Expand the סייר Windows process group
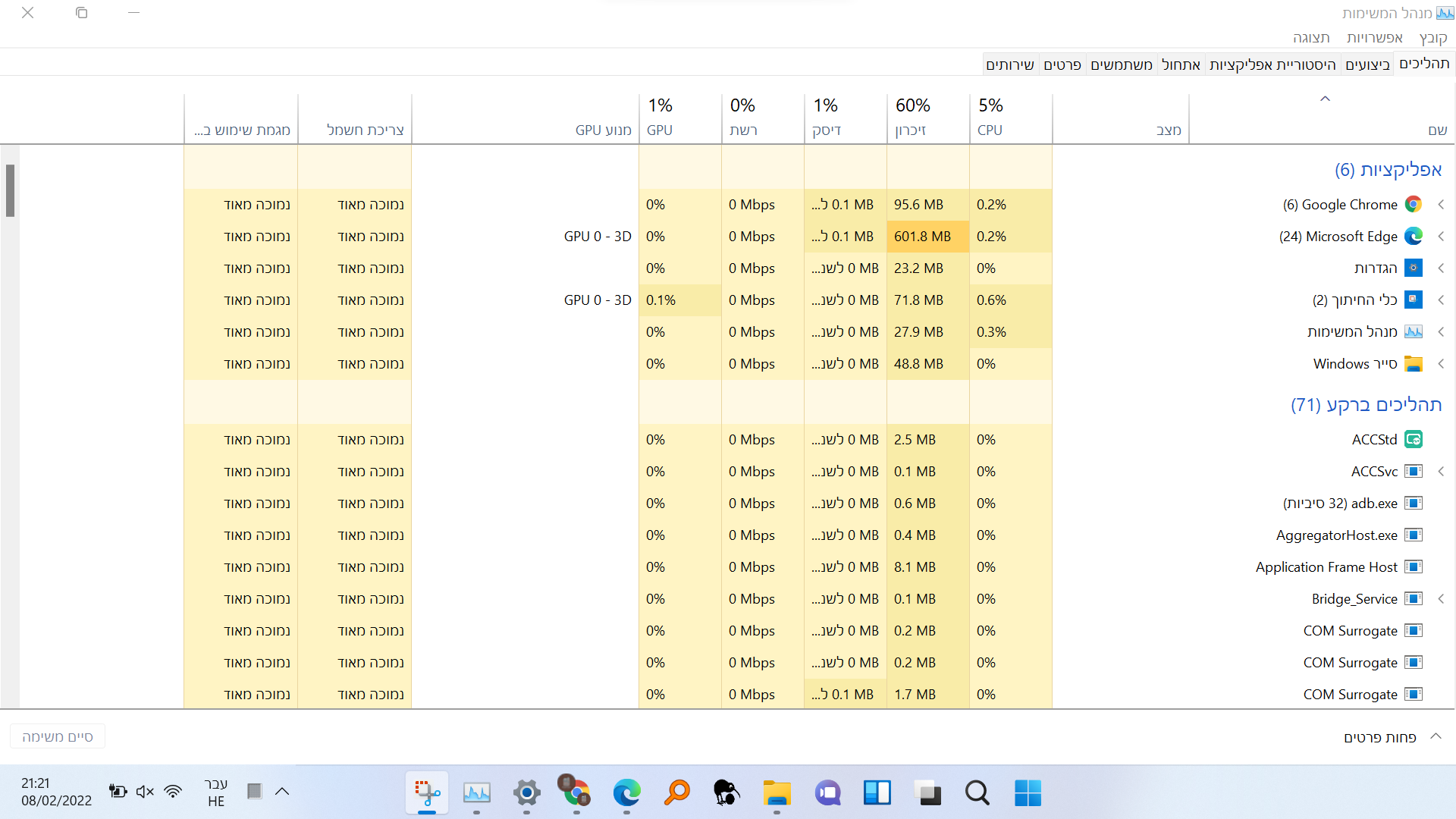The height and width of the screenshot is (819, 1456). 1441,364
